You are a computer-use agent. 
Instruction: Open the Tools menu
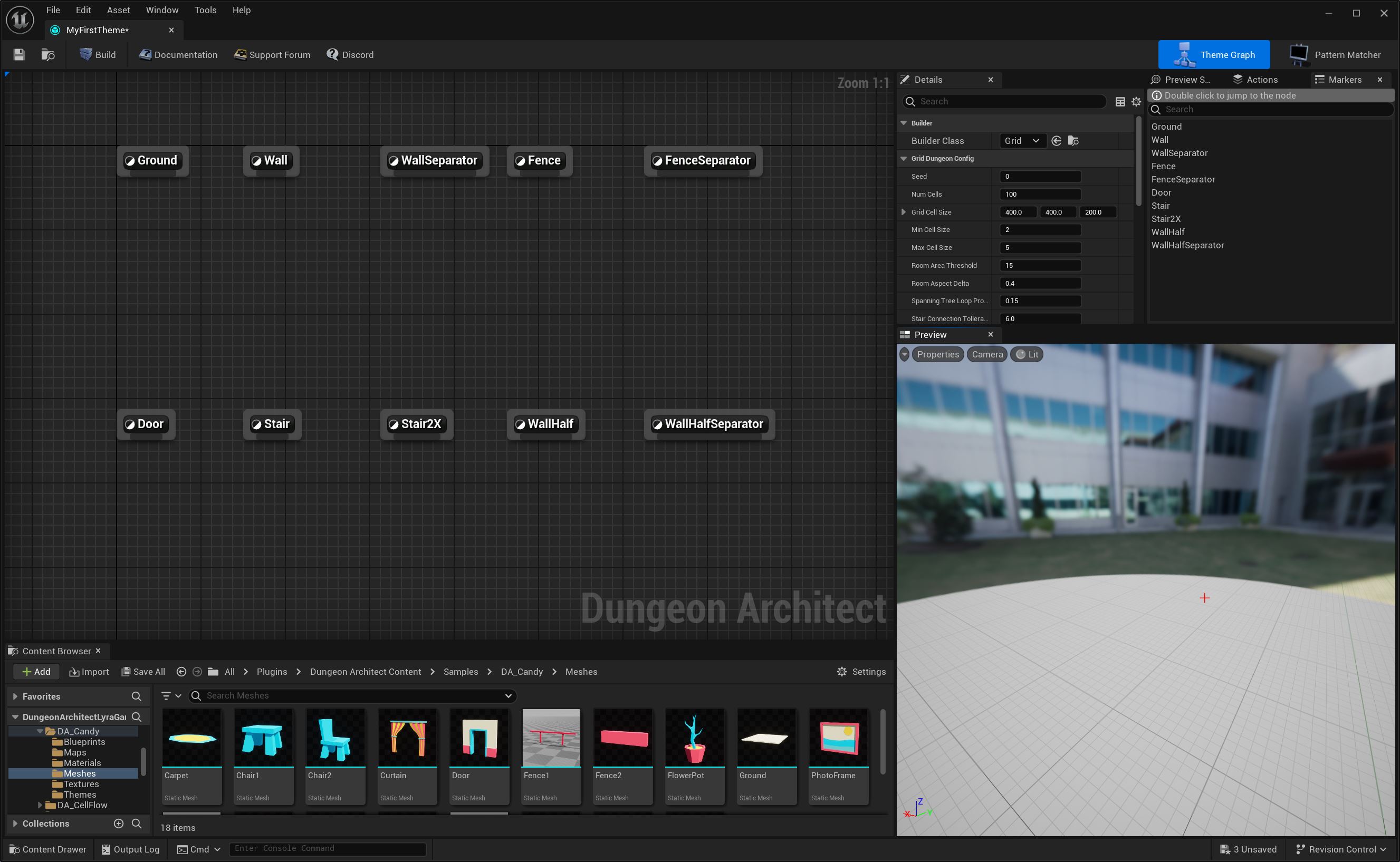[205, 9]
